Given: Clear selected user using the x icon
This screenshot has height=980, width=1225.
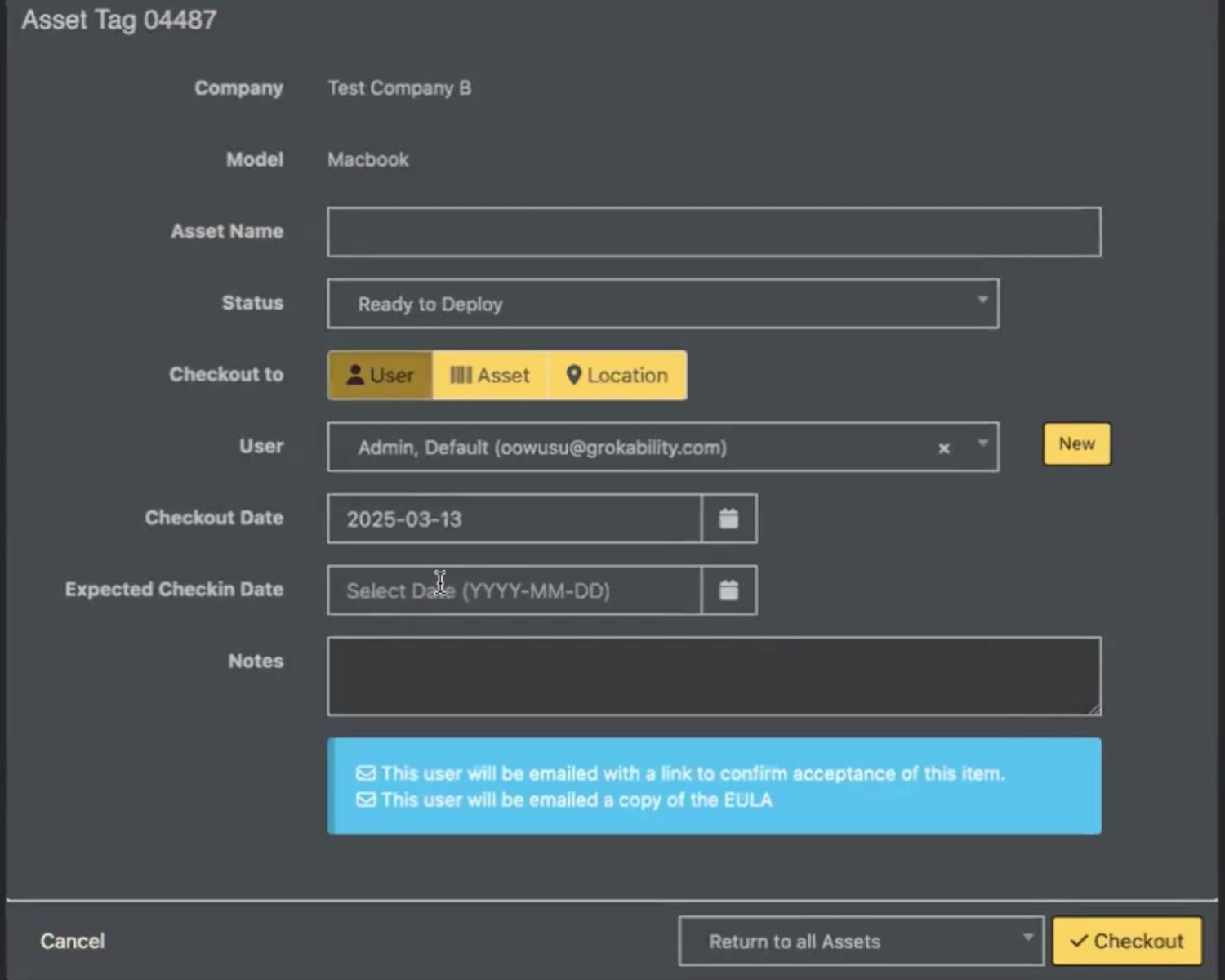Looking at the screenshot, I should pos(944,448).
